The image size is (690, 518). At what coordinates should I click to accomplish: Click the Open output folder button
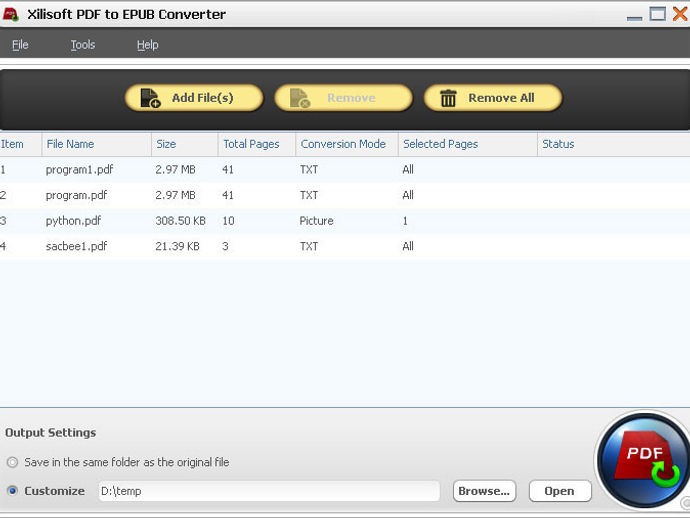point(560,491)
